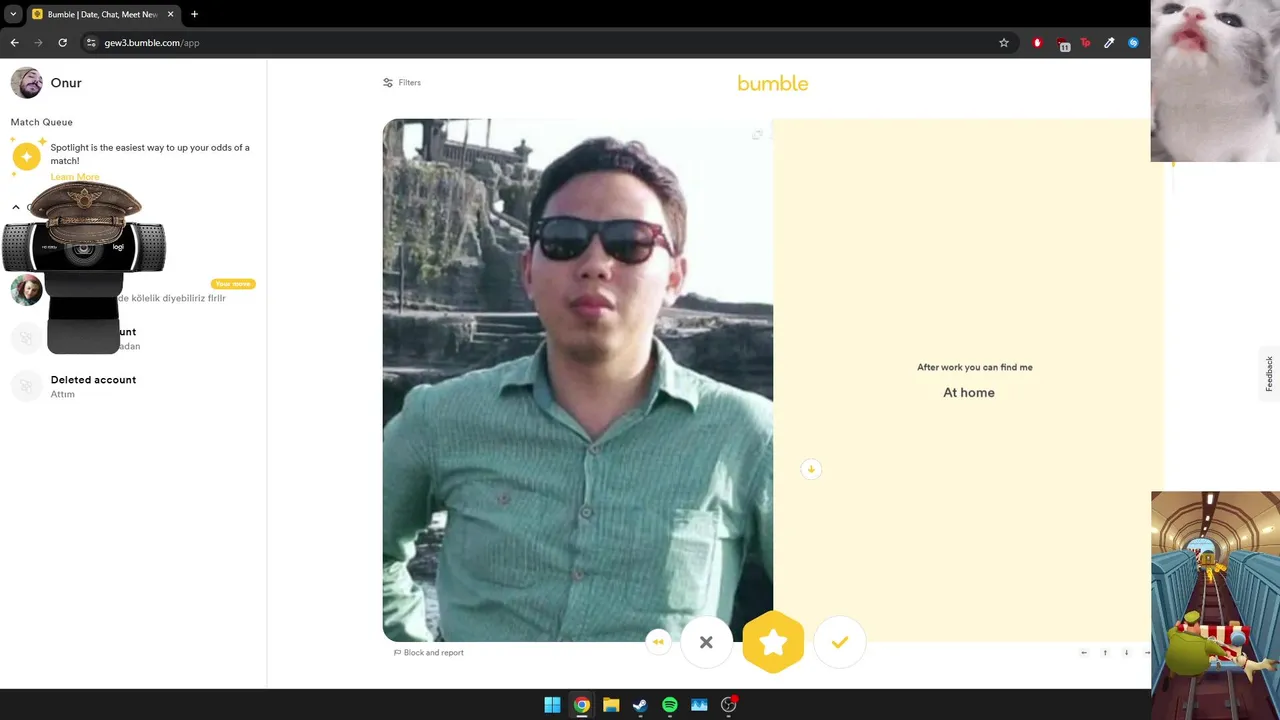This screenshot has height=720, width=1280.
Task: Send a SuperSwipe with the star button
Action: tap(773, 642)
